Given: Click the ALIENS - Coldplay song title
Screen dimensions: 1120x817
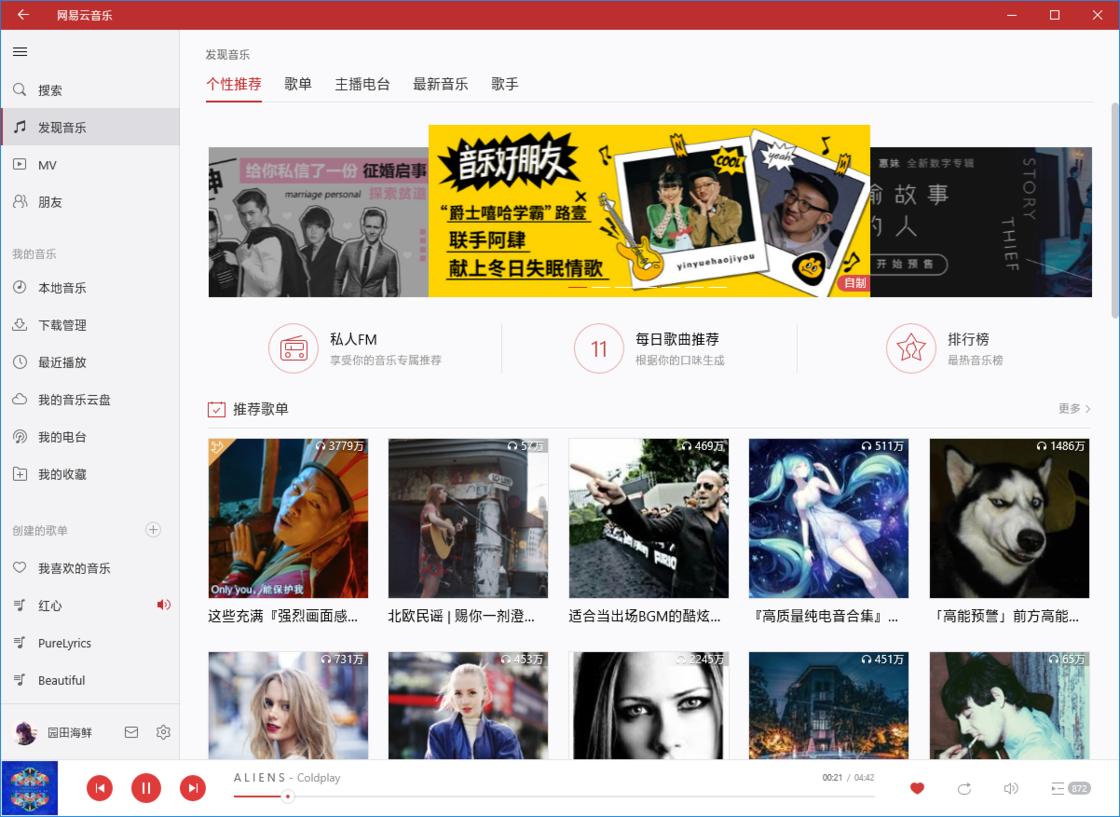Looking at the screenshot, I should tap(287, 778).
